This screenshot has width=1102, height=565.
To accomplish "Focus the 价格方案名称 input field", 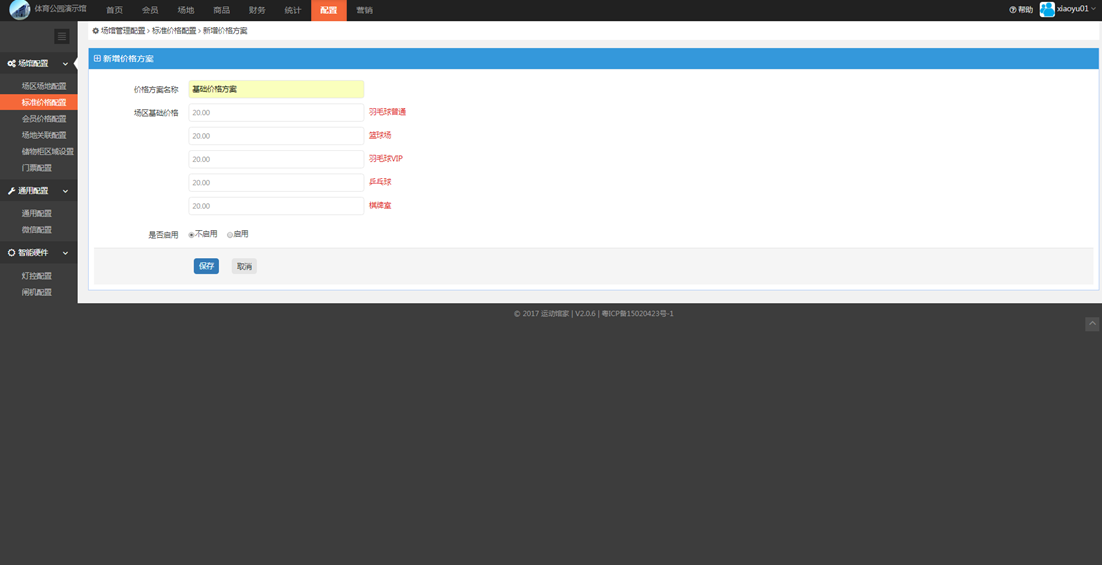I will pyautogui.click(x=276, y=89).
